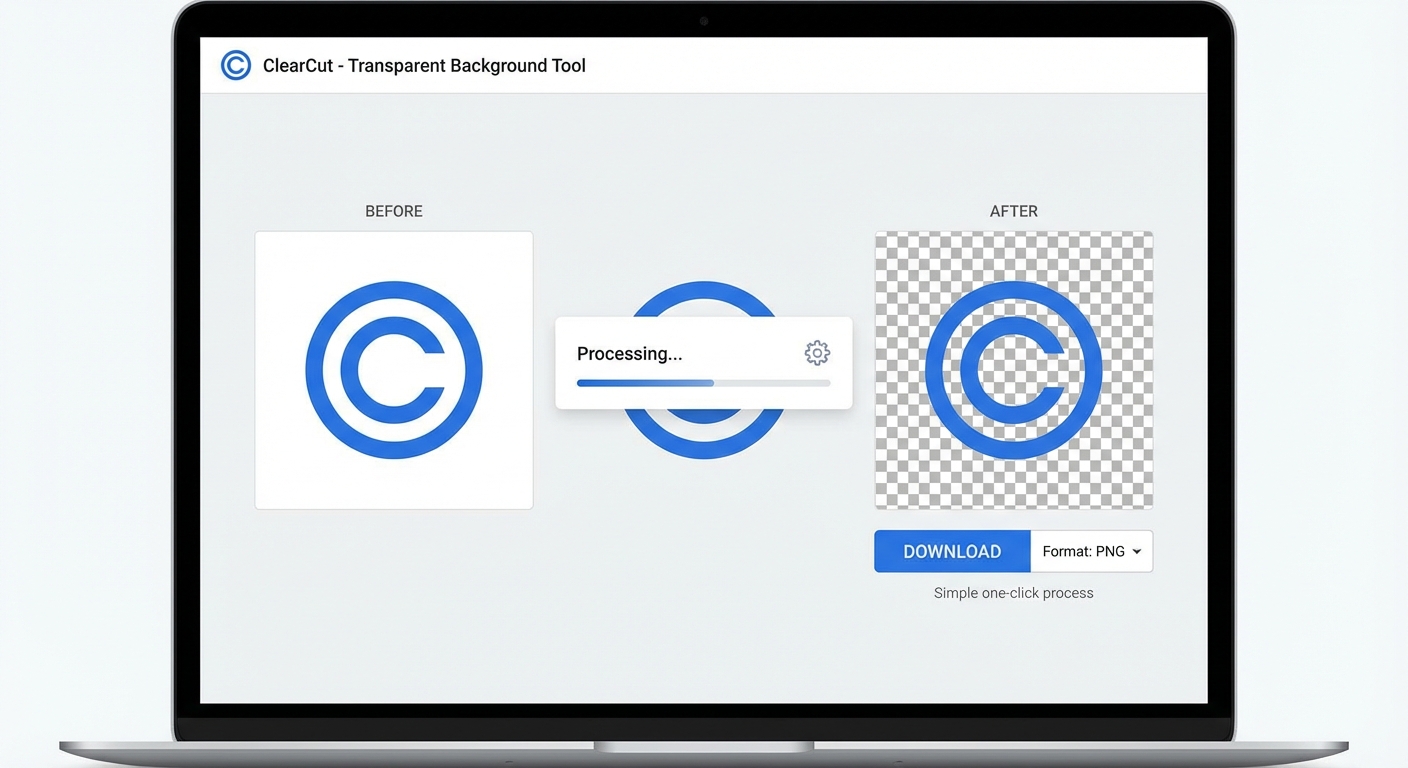The image size is (1408, 768).
Task: Open settings with the Processing gear icon
Action: tap(817, 353)
